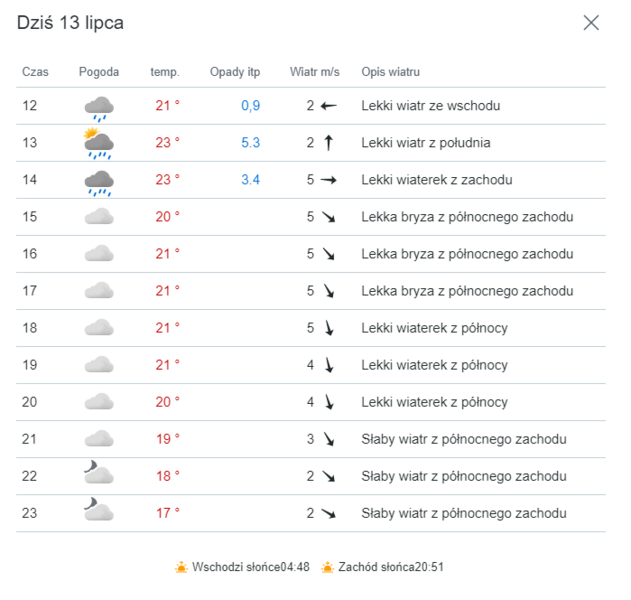Click the east wind arrow at hour 12

pos(328,106)
